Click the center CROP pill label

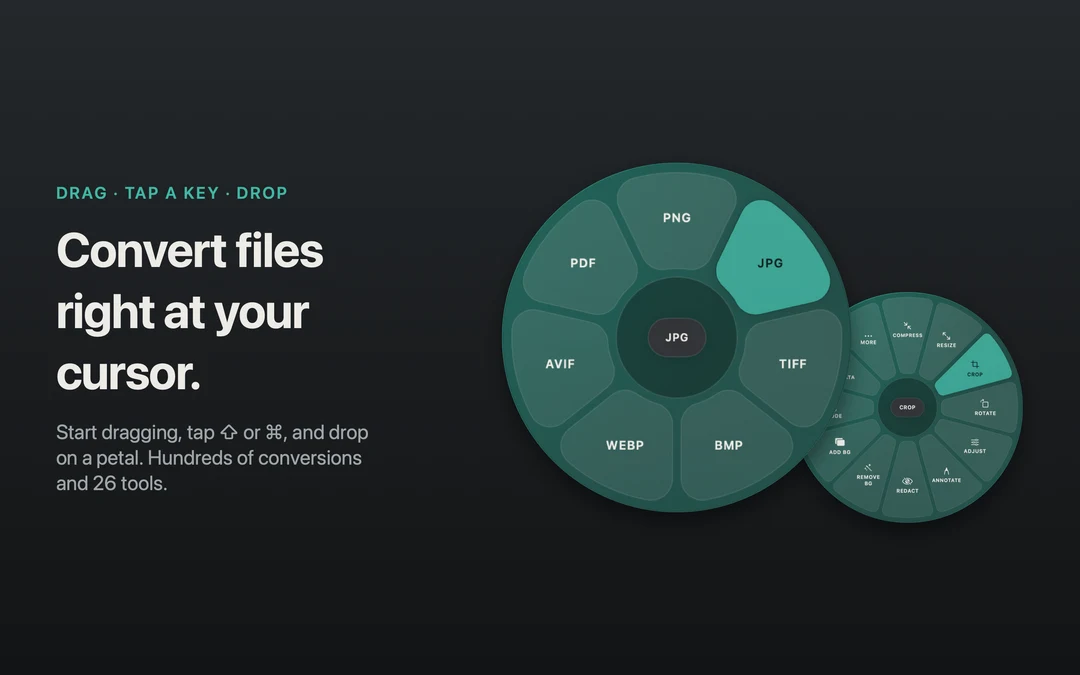point(907,407)
